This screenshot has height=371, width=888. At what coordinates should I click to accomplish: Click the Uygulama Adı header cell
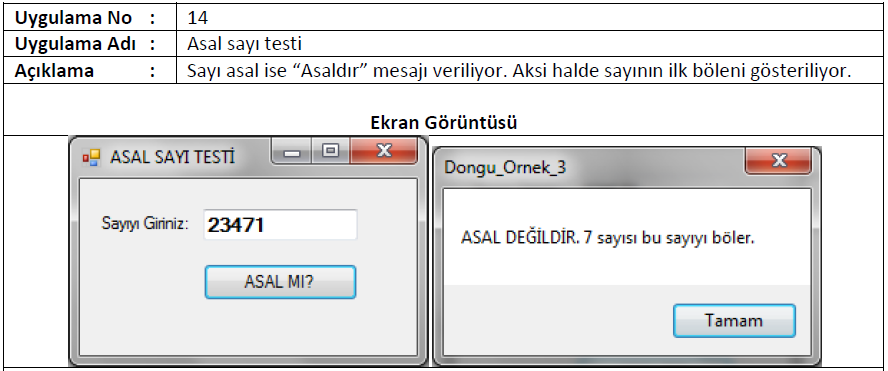pyautogui.click(x=90, y=44)
